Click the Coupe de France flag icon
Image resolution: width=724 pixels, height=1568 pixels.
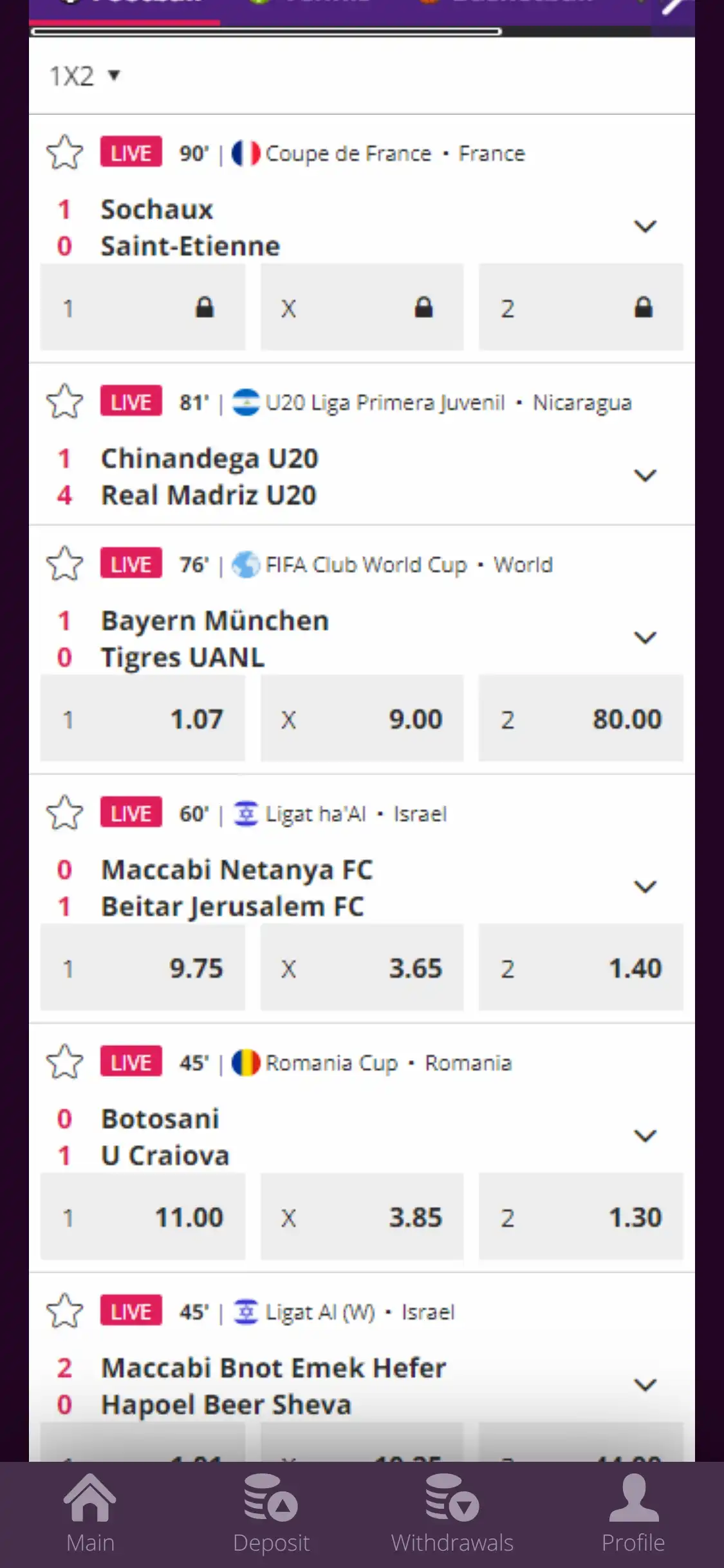(246, 153)
